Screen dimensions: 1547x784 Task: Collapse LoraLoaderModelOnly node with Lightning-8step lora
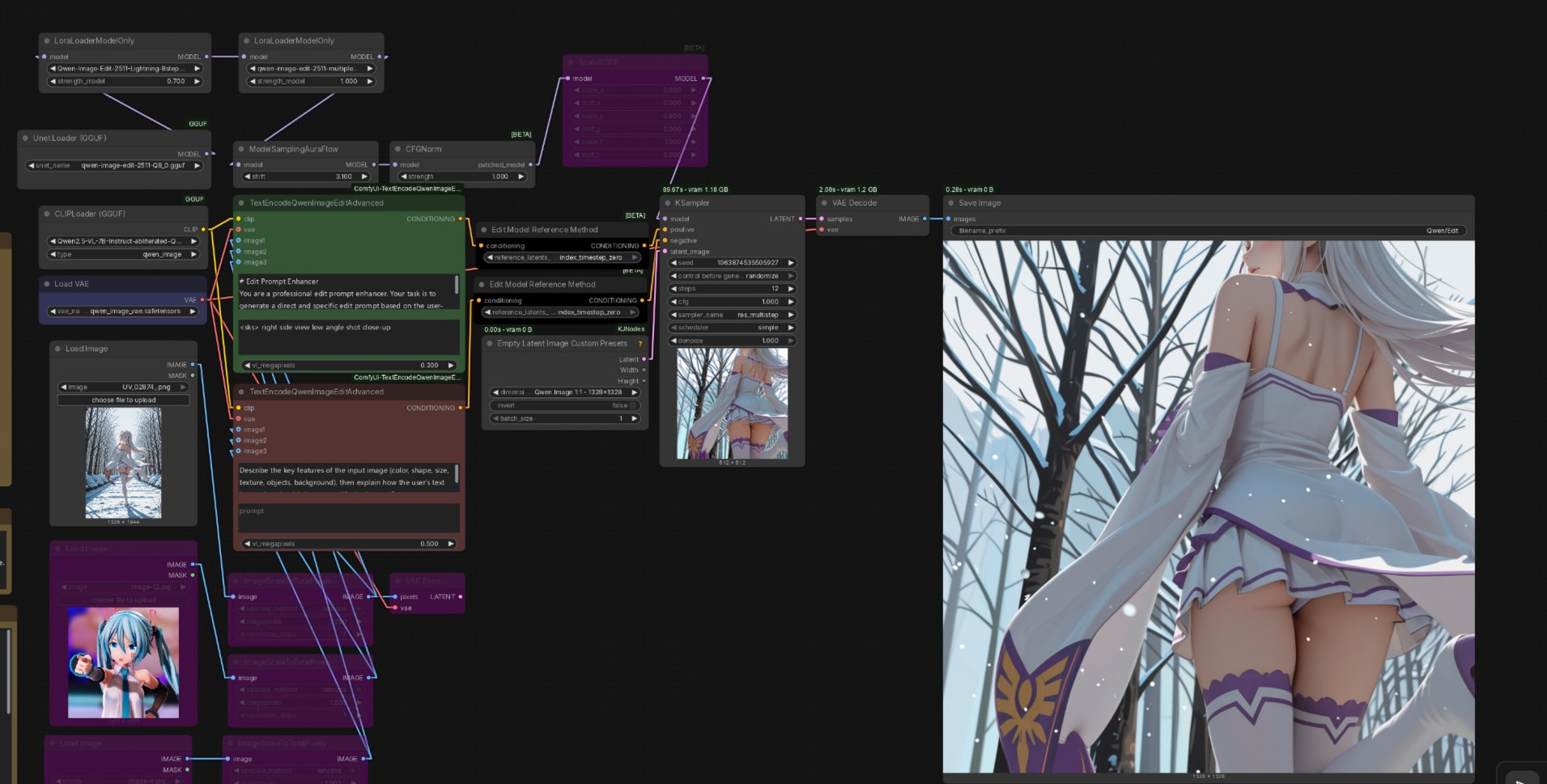pos(47,40)
